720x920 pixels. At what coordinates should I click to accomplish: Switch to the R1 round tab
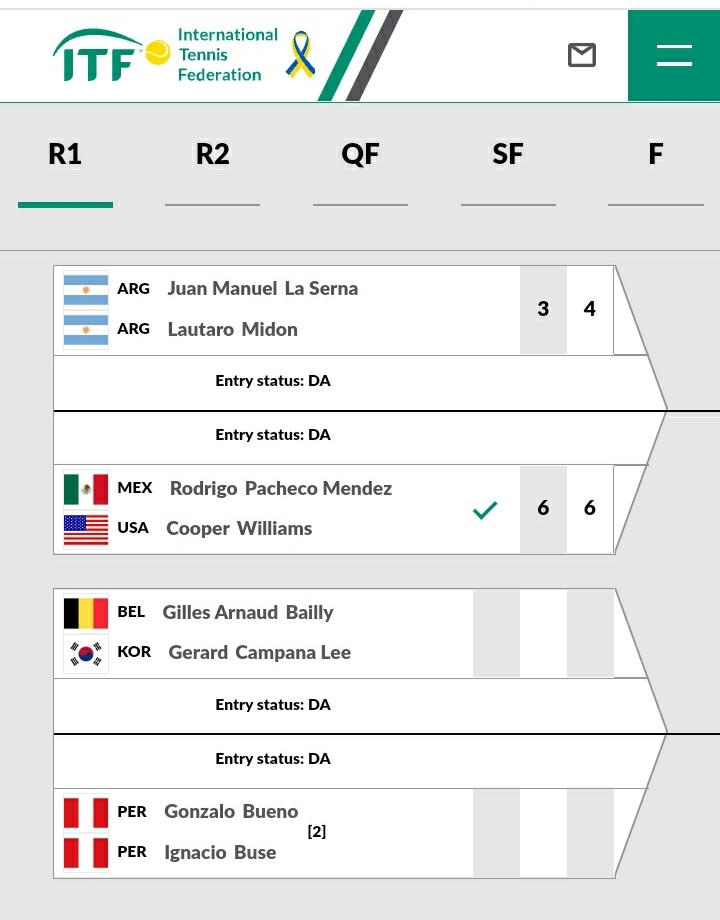65,155
